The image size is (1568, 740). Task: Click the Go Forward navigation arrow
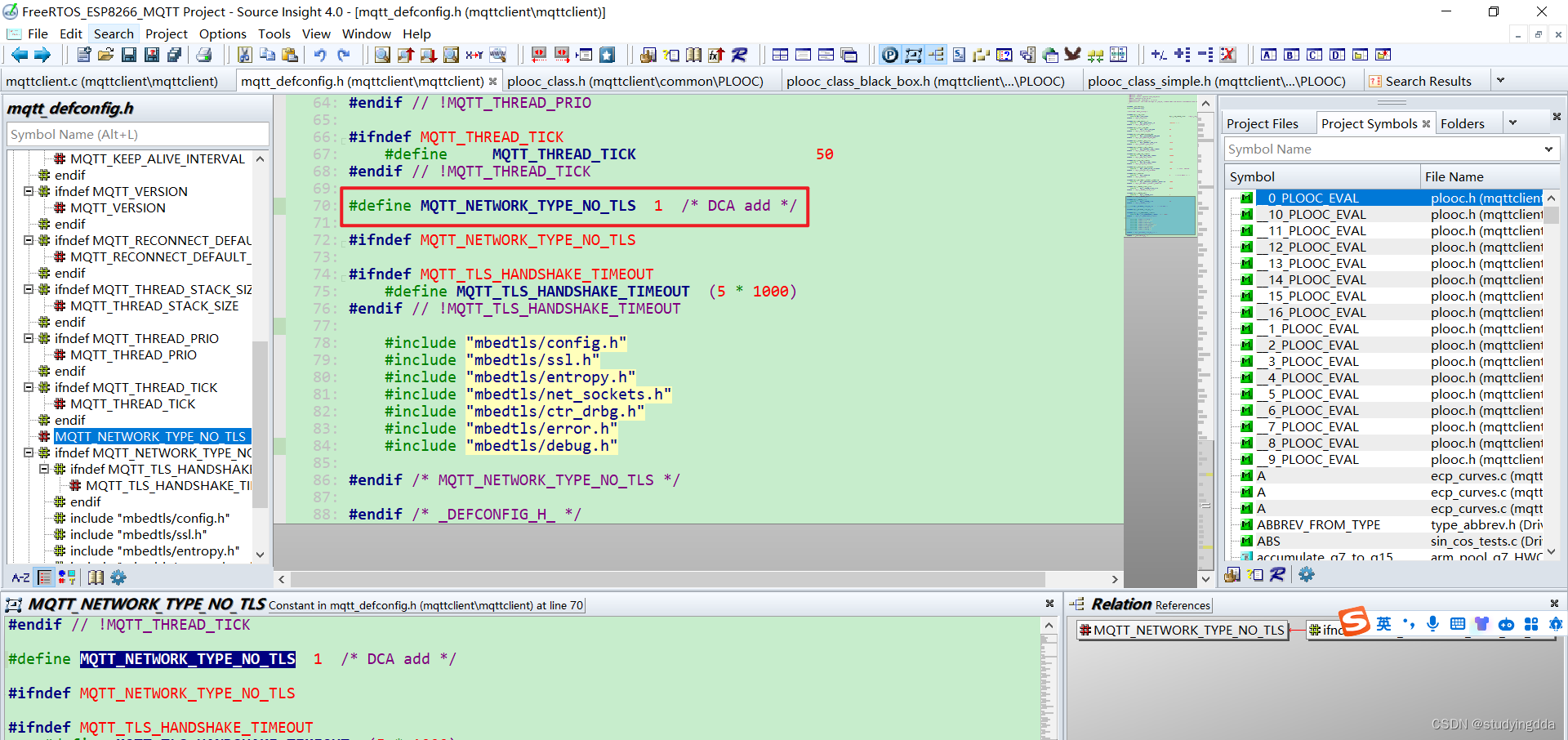[42, 55]
